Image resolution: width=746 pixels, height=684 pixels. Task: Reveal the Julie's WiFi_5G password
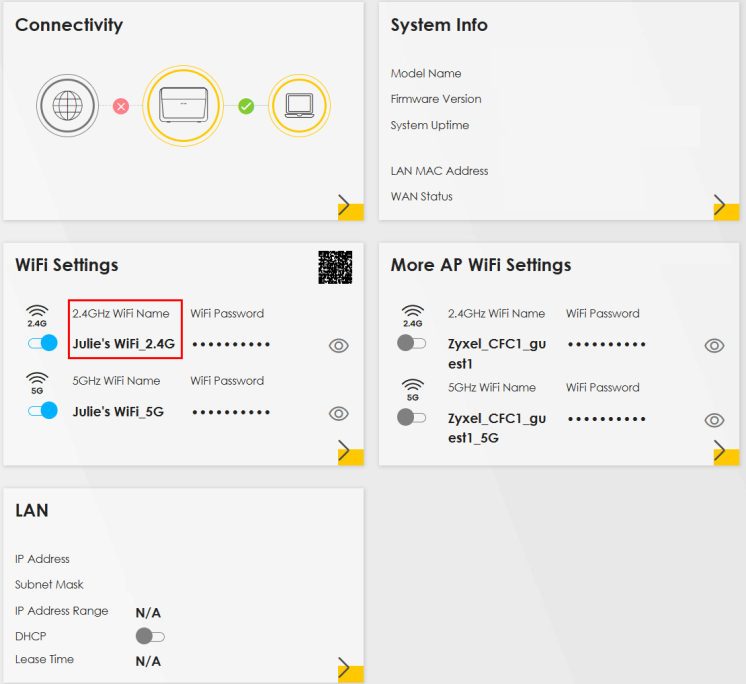click(x=339, y=413)
